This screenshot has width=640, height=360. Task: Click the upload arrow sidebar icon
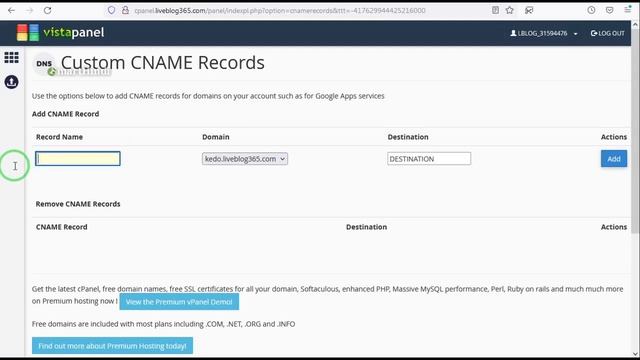(11, 82)
